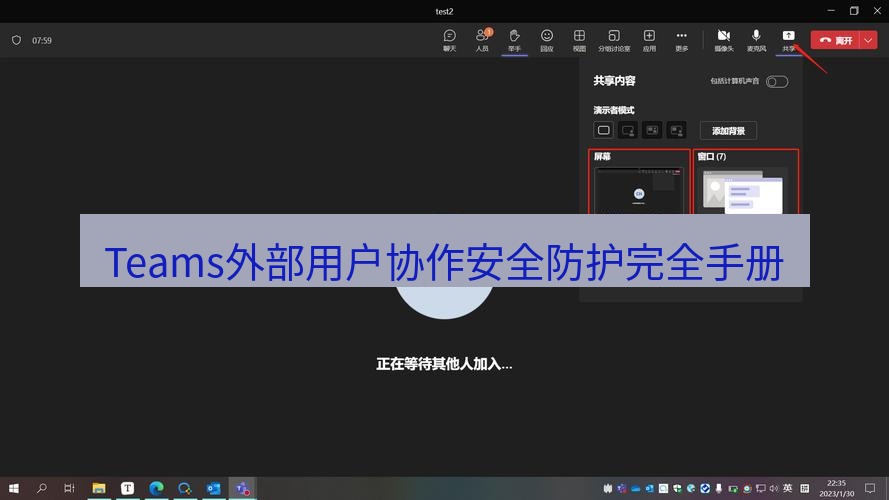Select standout presenter mode

(628, 130)
